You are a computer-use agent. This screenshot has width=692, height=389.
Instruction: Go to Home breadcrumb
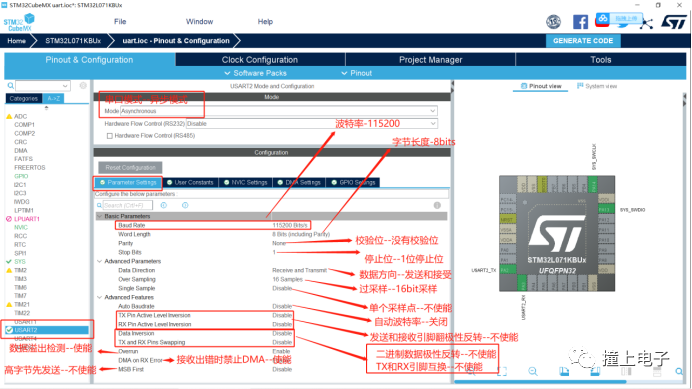click(16, 41)
